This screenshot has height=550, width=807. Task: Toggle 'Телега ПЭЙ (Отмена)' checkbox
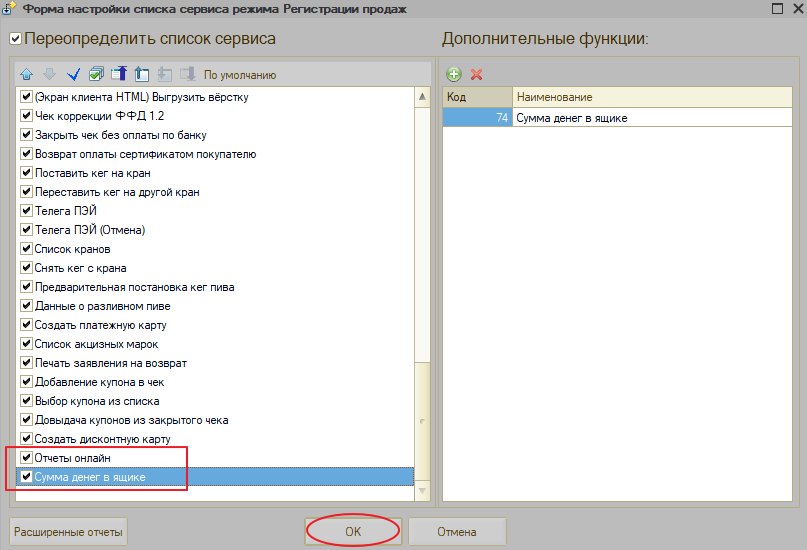point(26,229)
